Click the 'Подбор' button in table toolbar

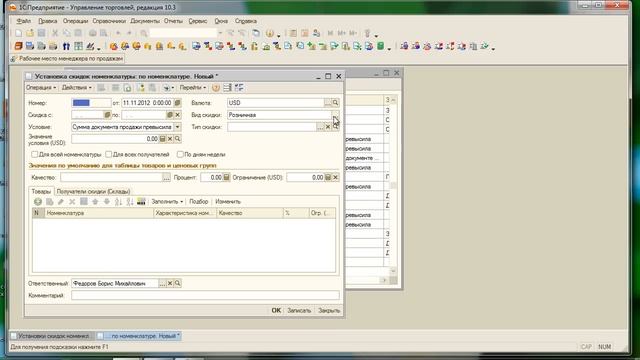coord(198,202)
